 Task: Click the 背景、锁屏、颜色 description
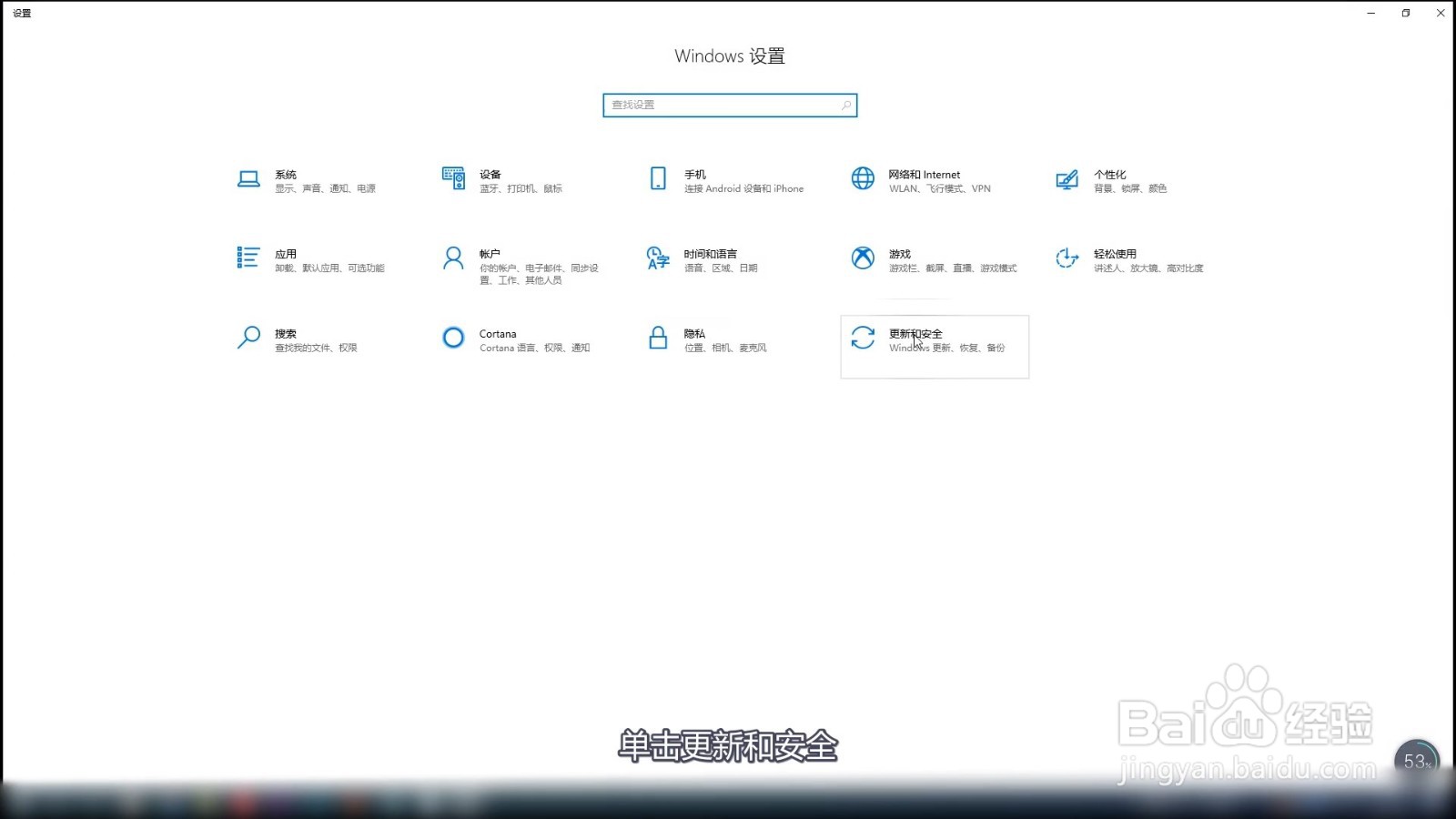[x=1130, y=189]
